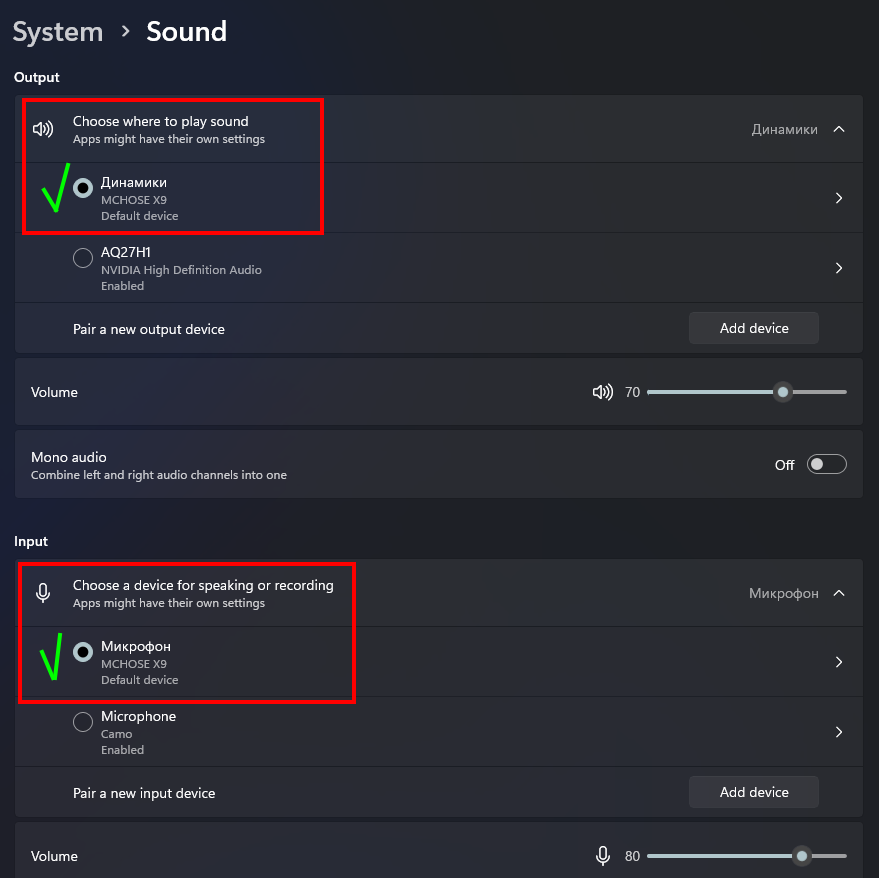Mute the input volume microphone icon
The image size is (879, 878).
(602, 856)
